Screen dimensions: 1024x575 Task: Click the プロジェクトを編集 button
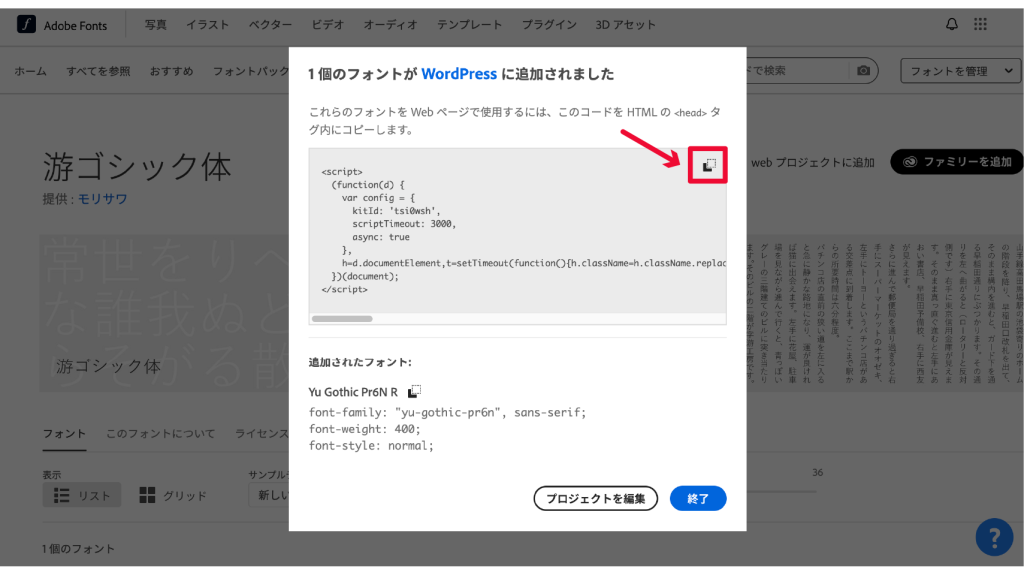pos(596,499)
